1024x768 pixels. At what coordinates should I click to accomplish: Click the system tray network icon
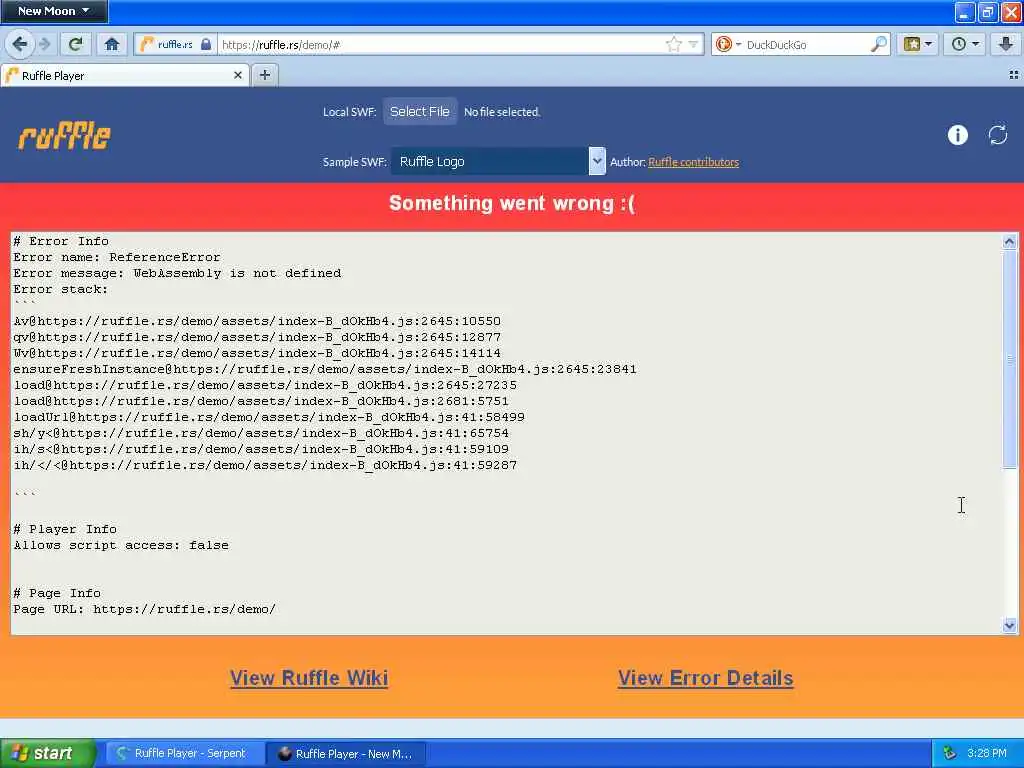click(950, 753)
